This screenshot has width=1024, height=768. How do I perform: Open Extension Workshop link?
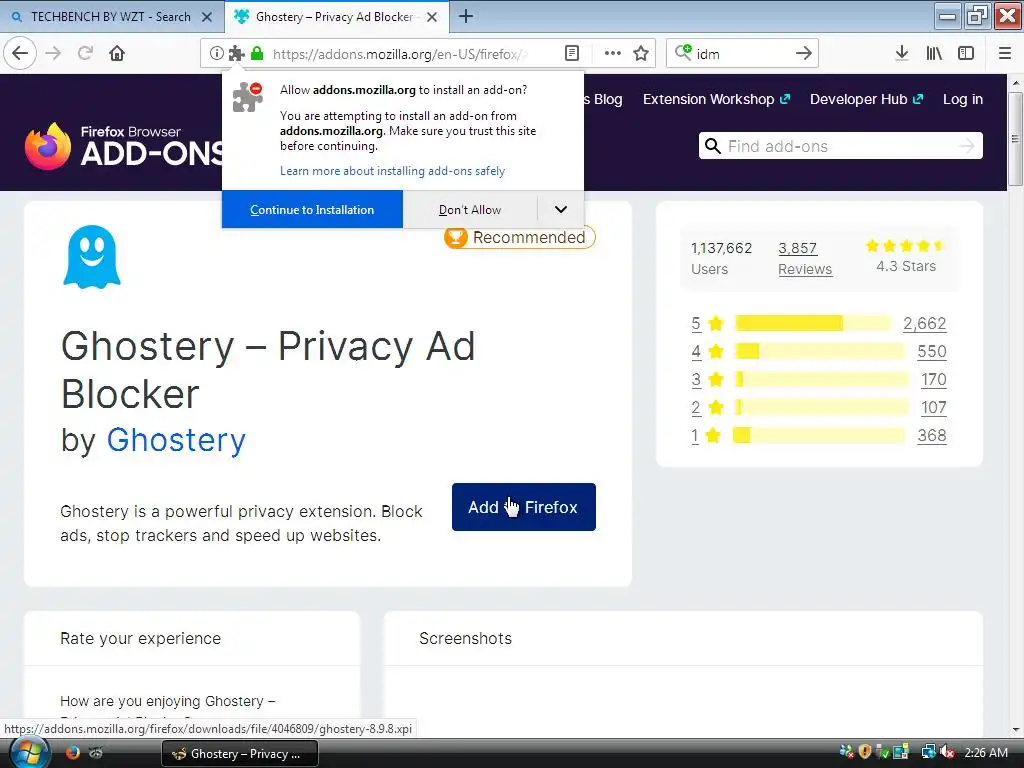click(716, 99)
